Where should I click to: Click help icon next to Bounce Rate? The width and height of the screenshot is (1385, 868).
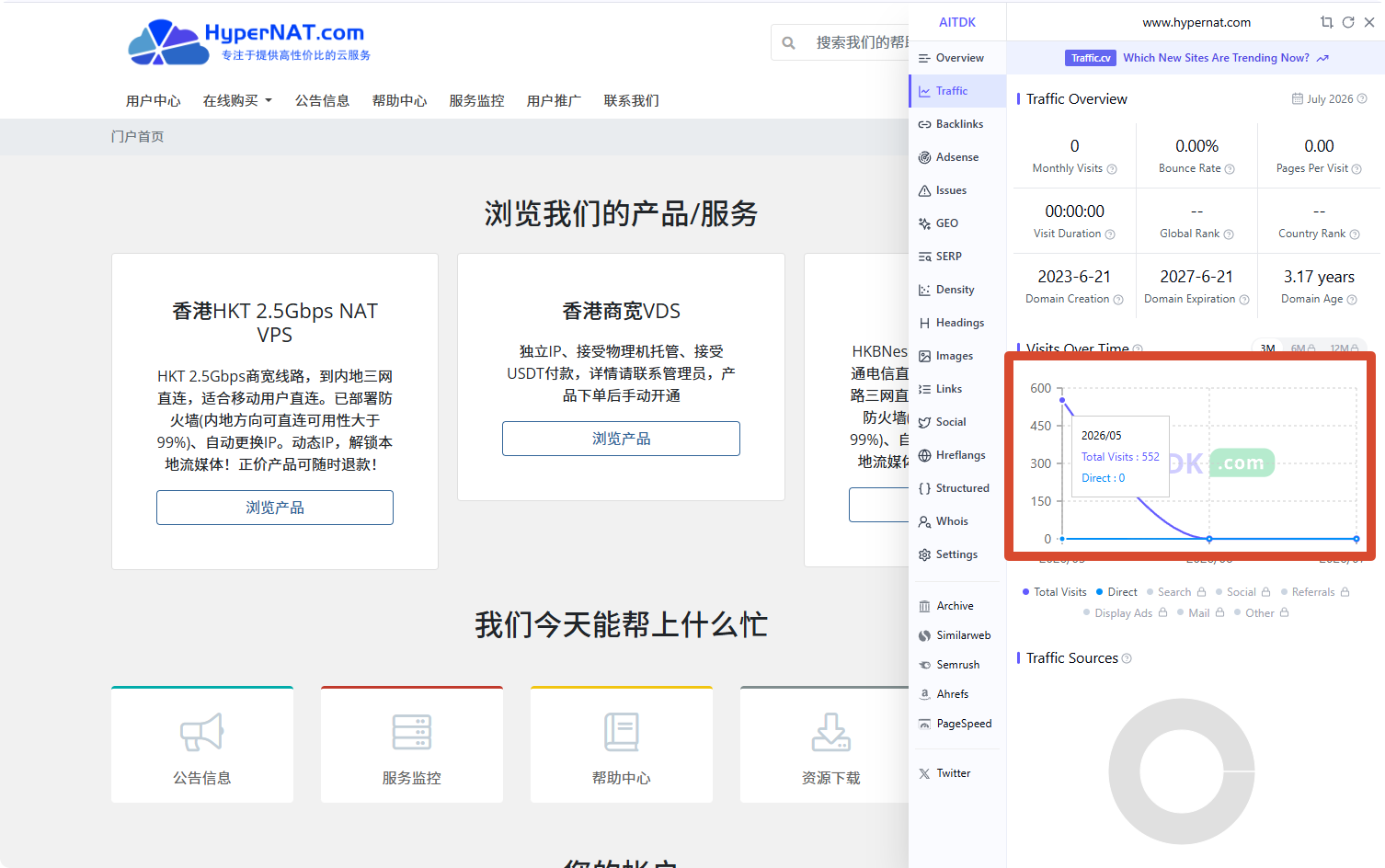tap(1230, 169)
